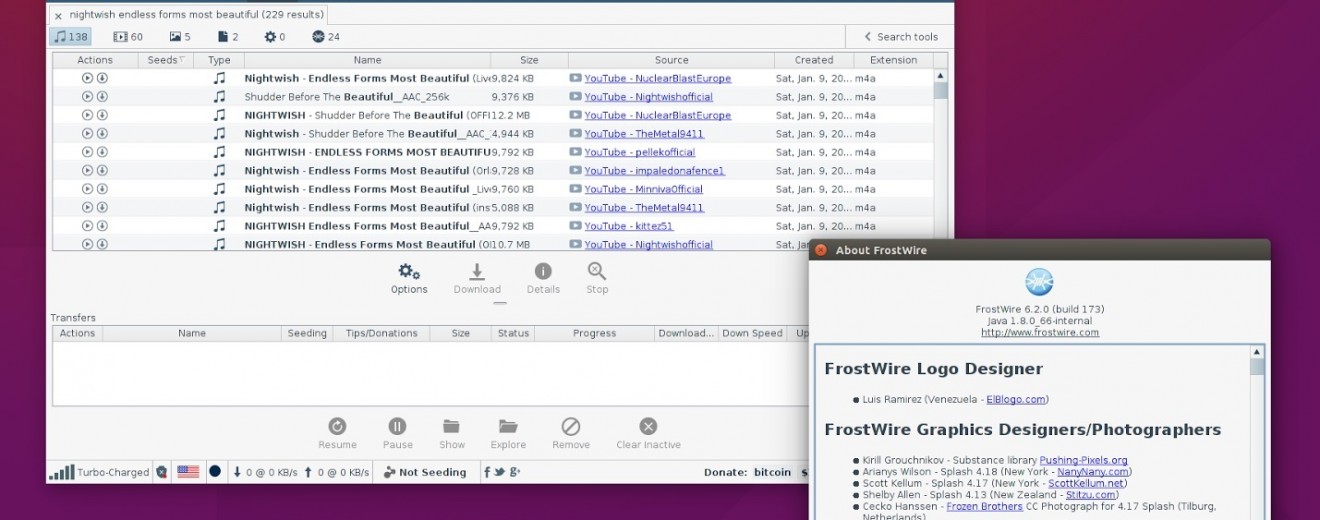The height and width of the screenshot is (520, 1320).
Task: Open Search tools panel
Action: [900, 37]
